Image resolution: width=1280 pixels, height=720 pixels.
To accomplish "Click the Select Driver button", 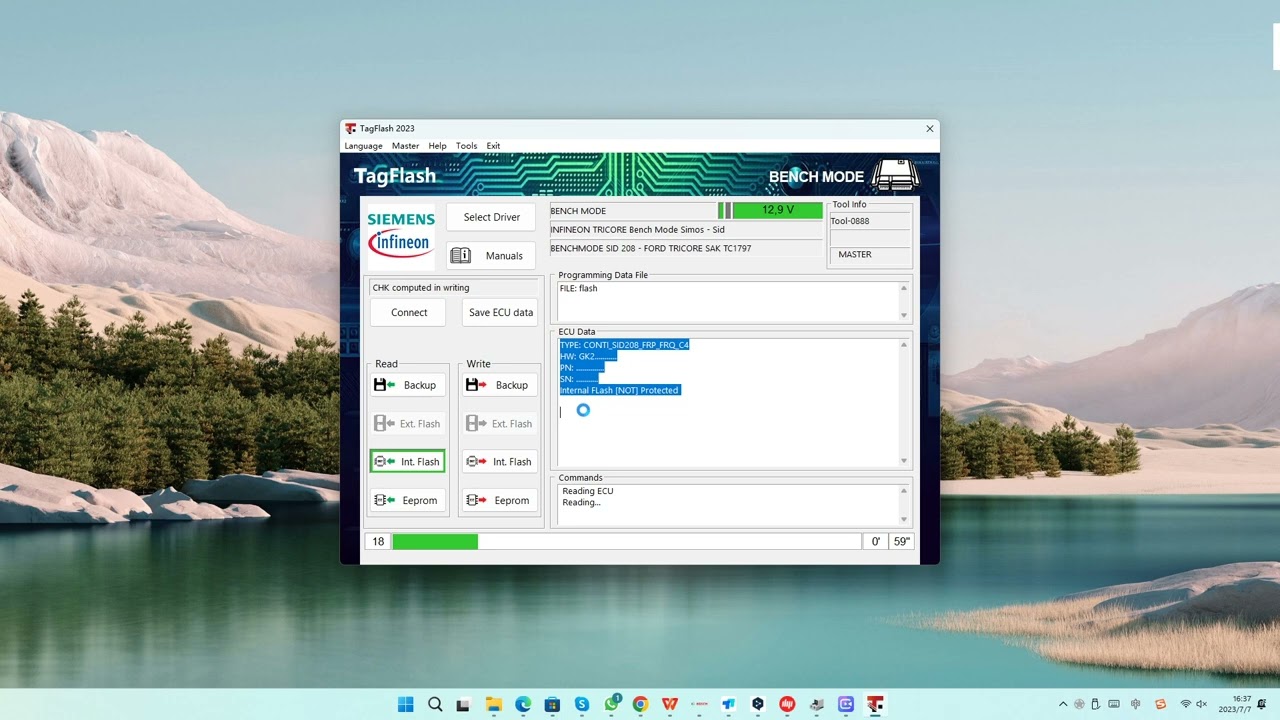I will click(491, 217).
